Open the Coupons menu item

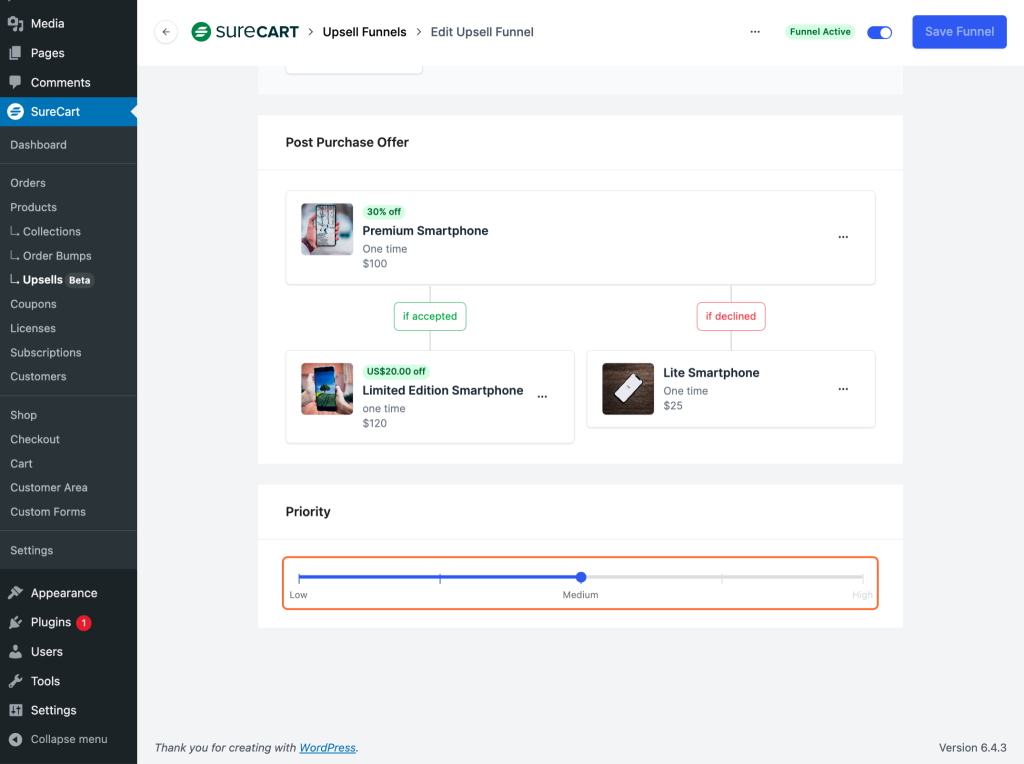[x=33, y=304]
